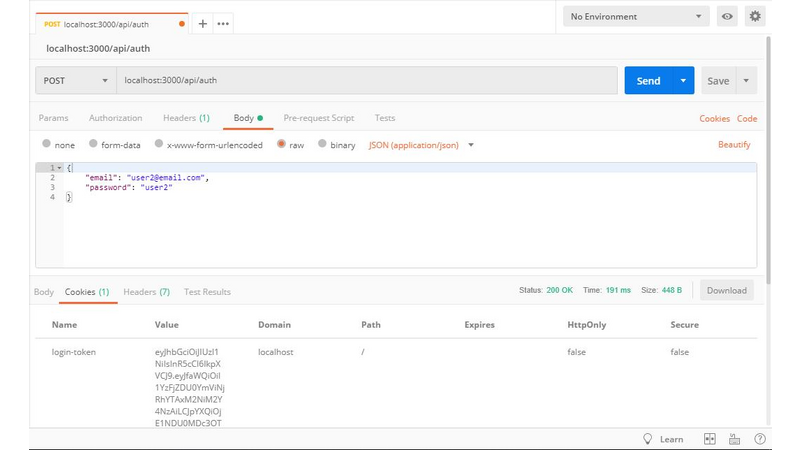The height and width of the screenshot is (450, 800).
Task: Open the Test Results tab
Action: coord(207,292)
